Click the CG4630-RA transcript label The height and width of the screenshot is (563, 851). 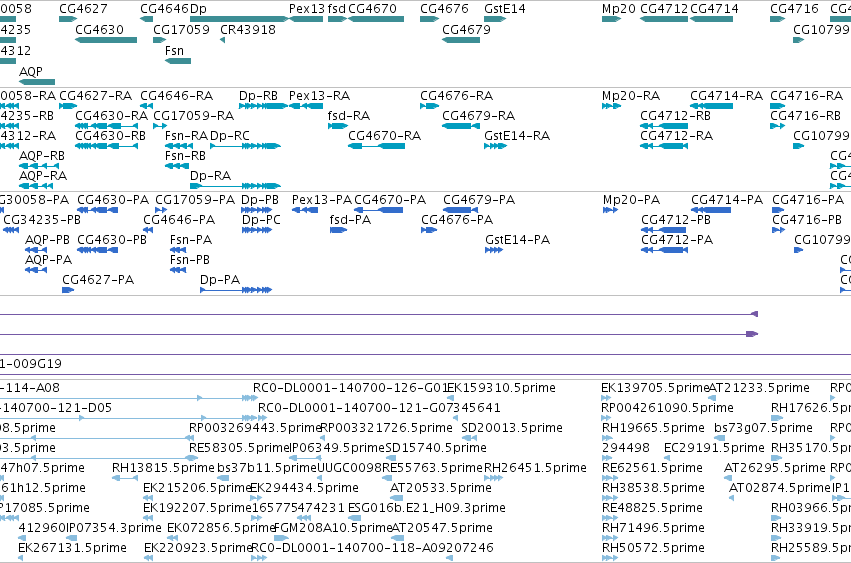(111, 116)
